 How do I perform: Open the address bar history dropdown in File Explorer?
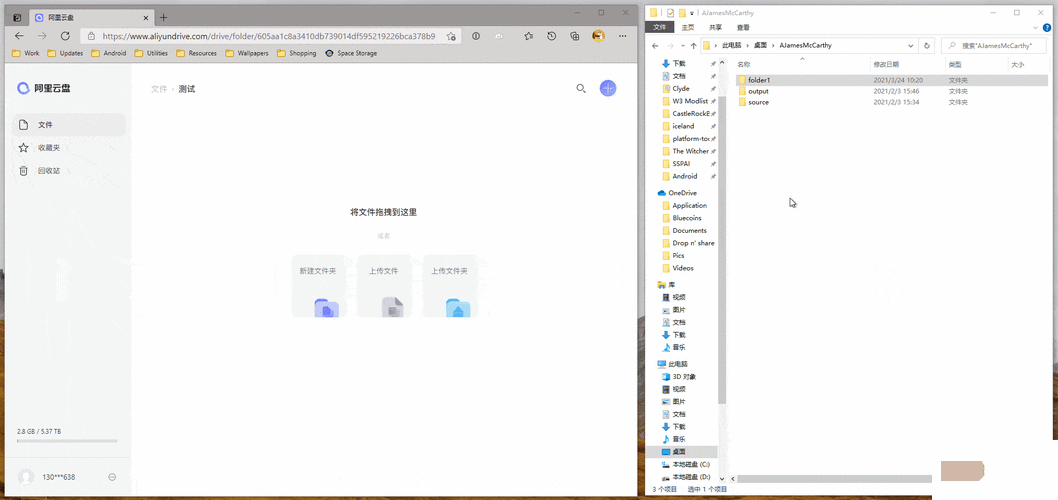(911, 46)
